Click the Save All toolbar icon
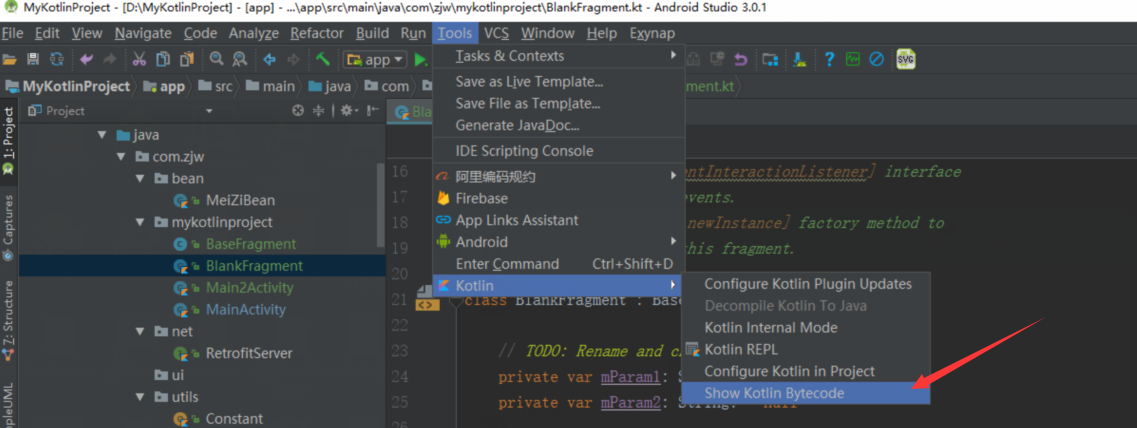Viewport: 1137px width, 428px height. point(33,60)
